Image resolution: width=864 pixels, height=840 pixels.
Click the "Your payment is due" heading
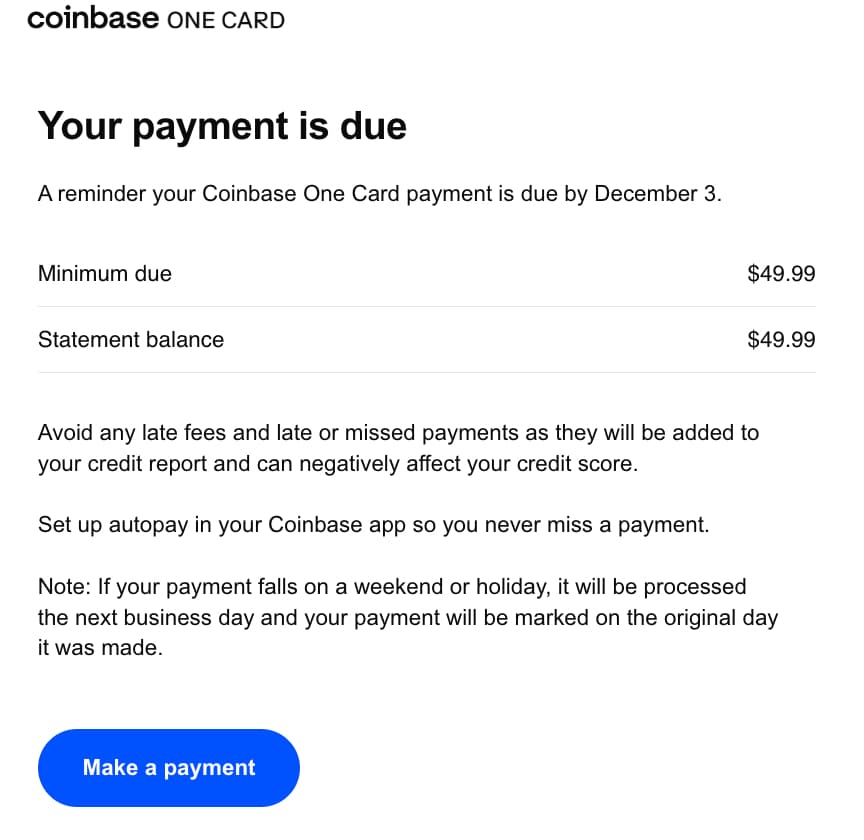222,127
